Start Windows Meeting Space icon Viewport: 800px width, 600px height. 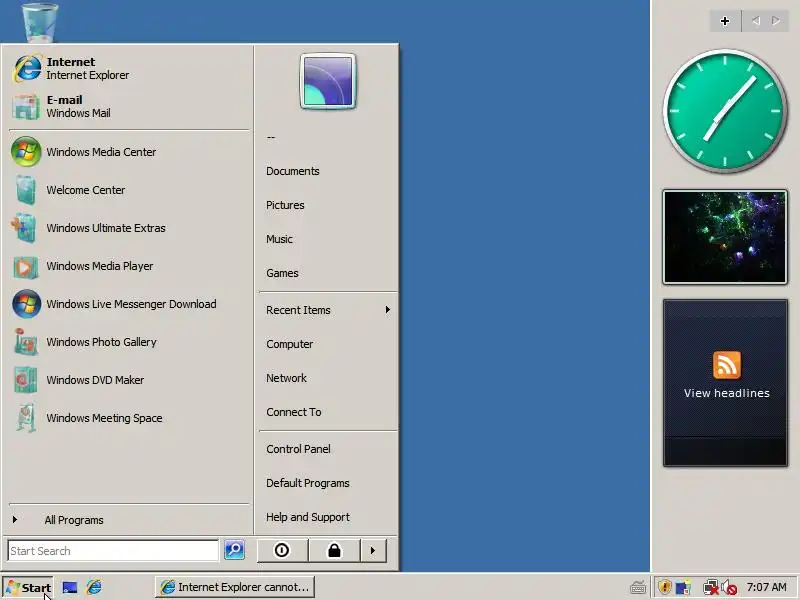click(x=26, y=418)
